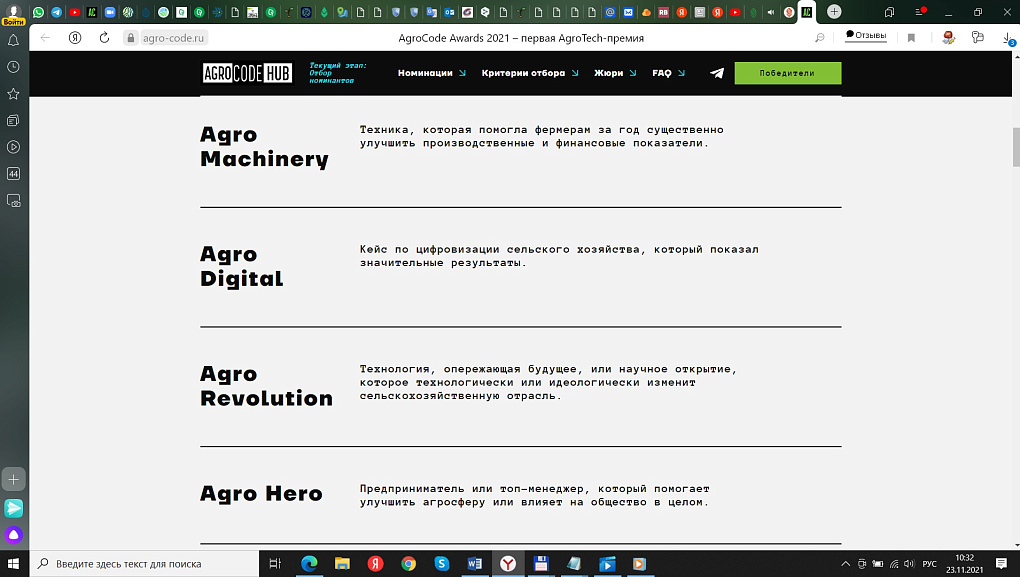Open File Explorer from the taskbar
Screen dimensions: 1020x577
coord(342,563)
